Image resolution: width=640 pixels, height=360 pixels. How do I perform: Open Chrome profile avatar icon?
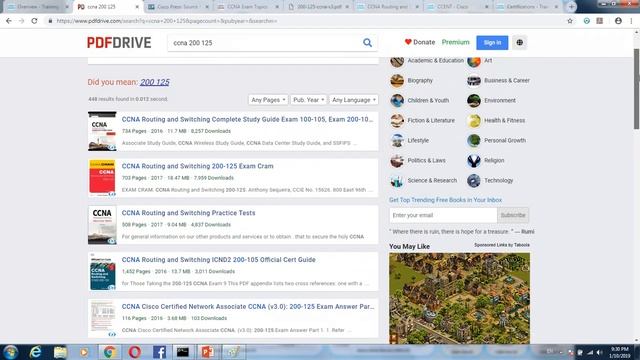[618, 21]
